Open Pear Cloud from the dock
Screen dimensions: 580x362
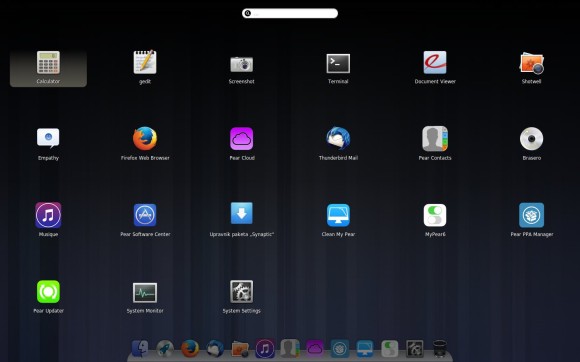point(315,349)
